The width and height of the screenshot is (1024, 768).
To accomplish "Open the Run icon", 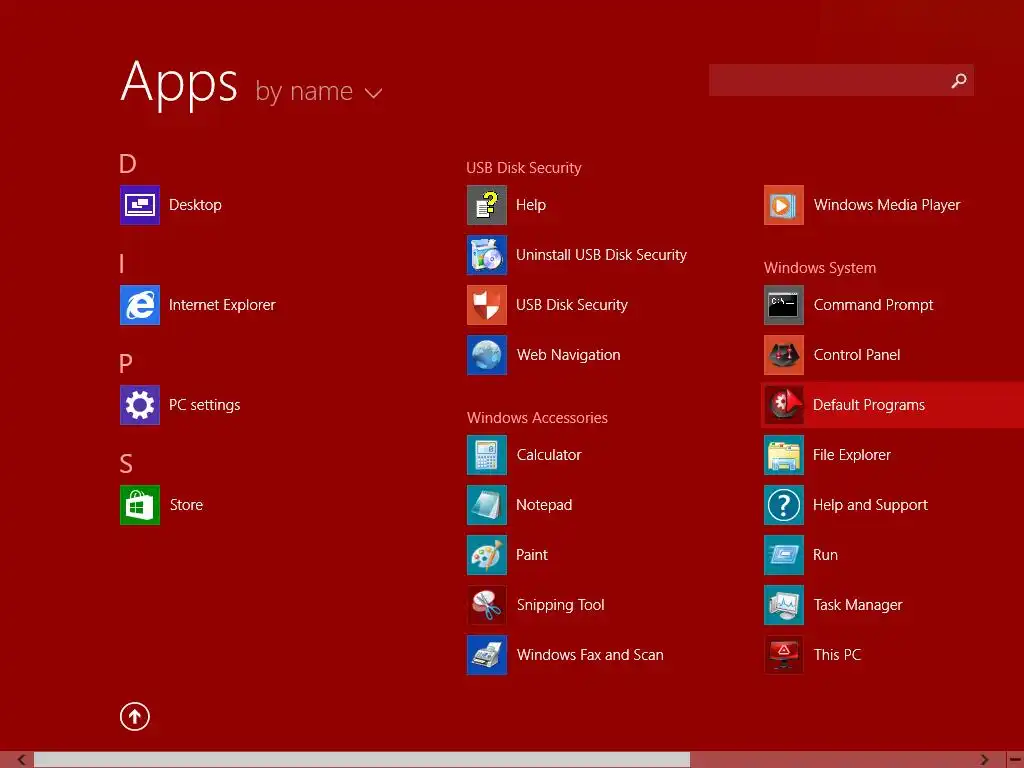I will click(x=784, y=555).
